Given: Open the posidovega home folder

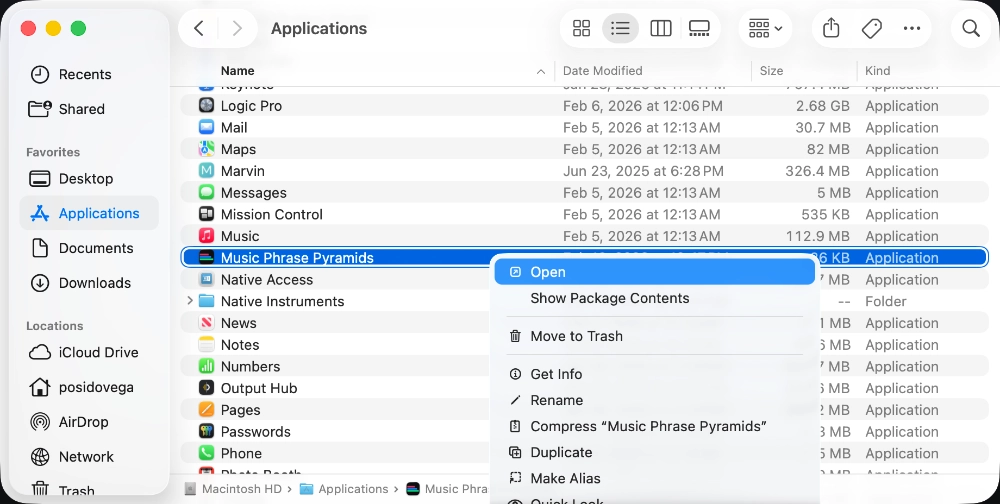Looking at the screenshot, I should tap(89, 387).
